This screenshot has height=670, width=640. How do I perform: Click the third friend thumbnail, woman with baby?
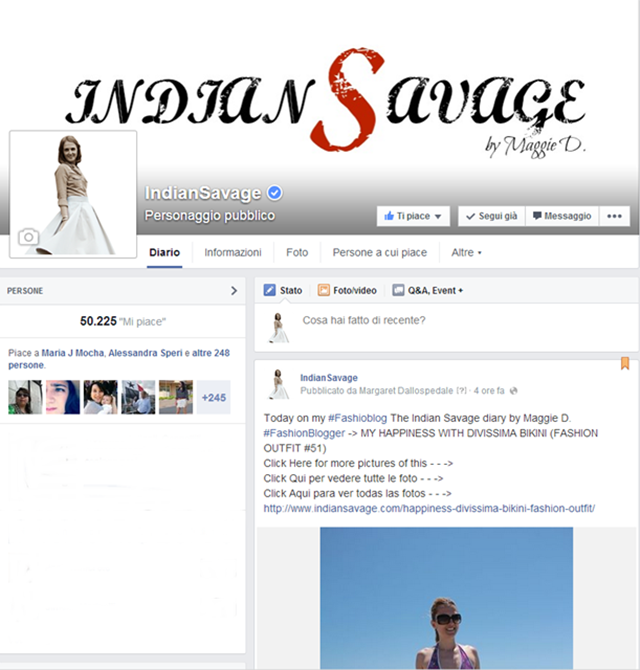[100, 397]
